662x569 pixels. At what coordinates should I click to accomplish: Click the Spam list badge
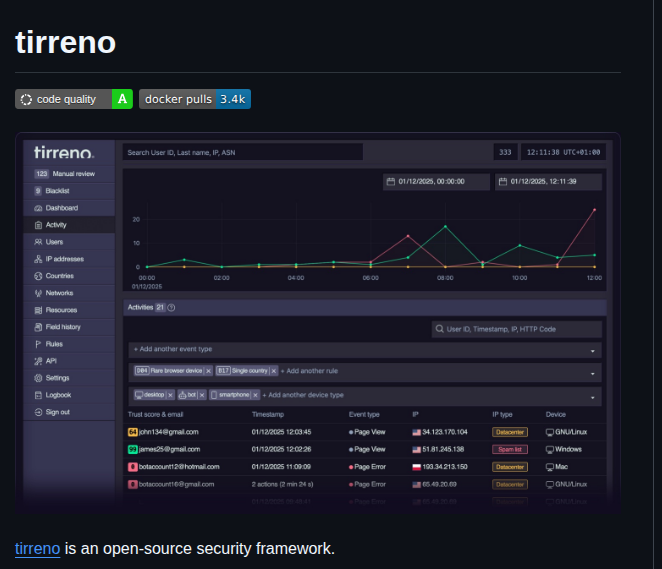pyautogui.click(x=510, y=449)
